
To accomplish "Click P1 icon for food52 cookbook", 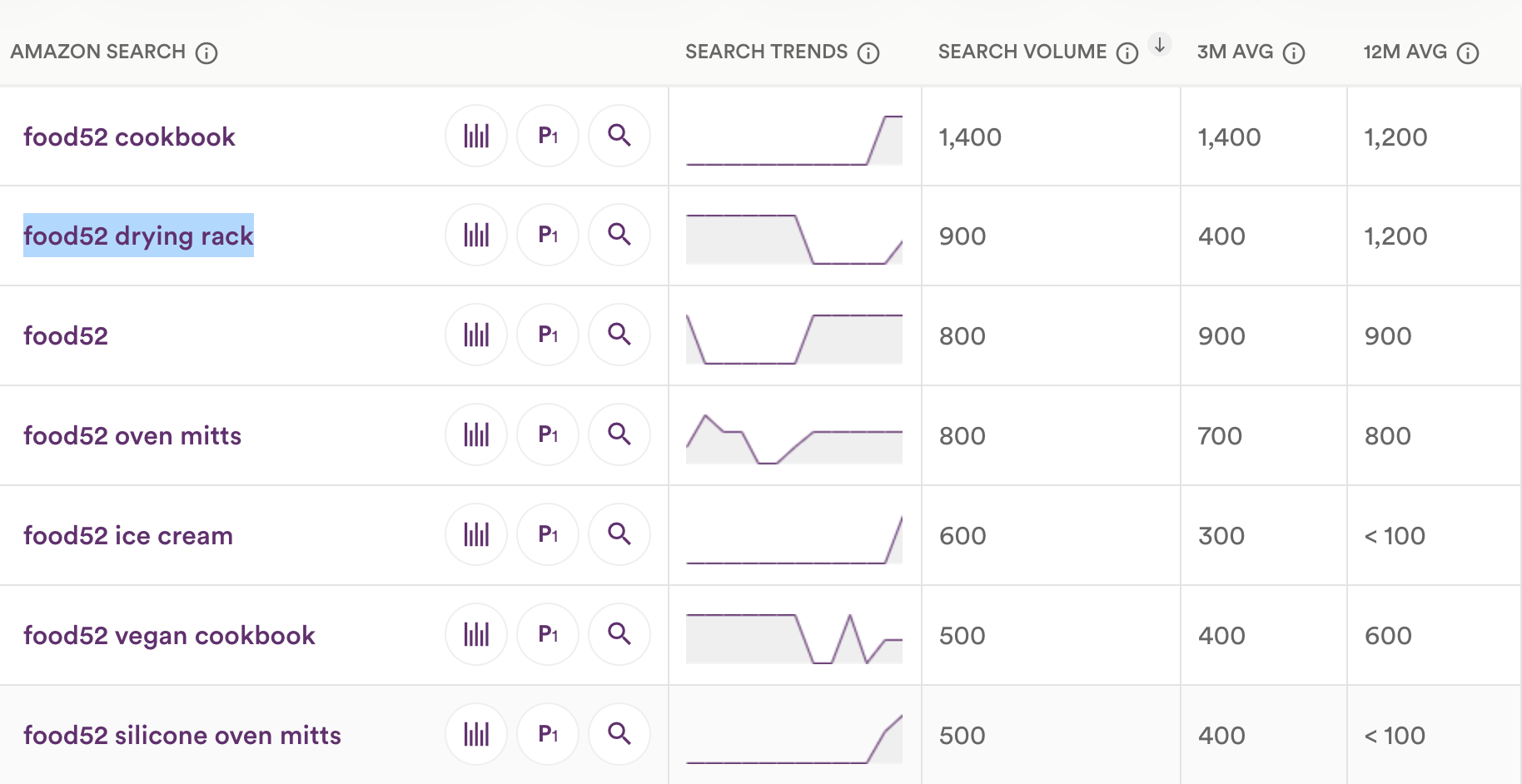I will (548, 136).
